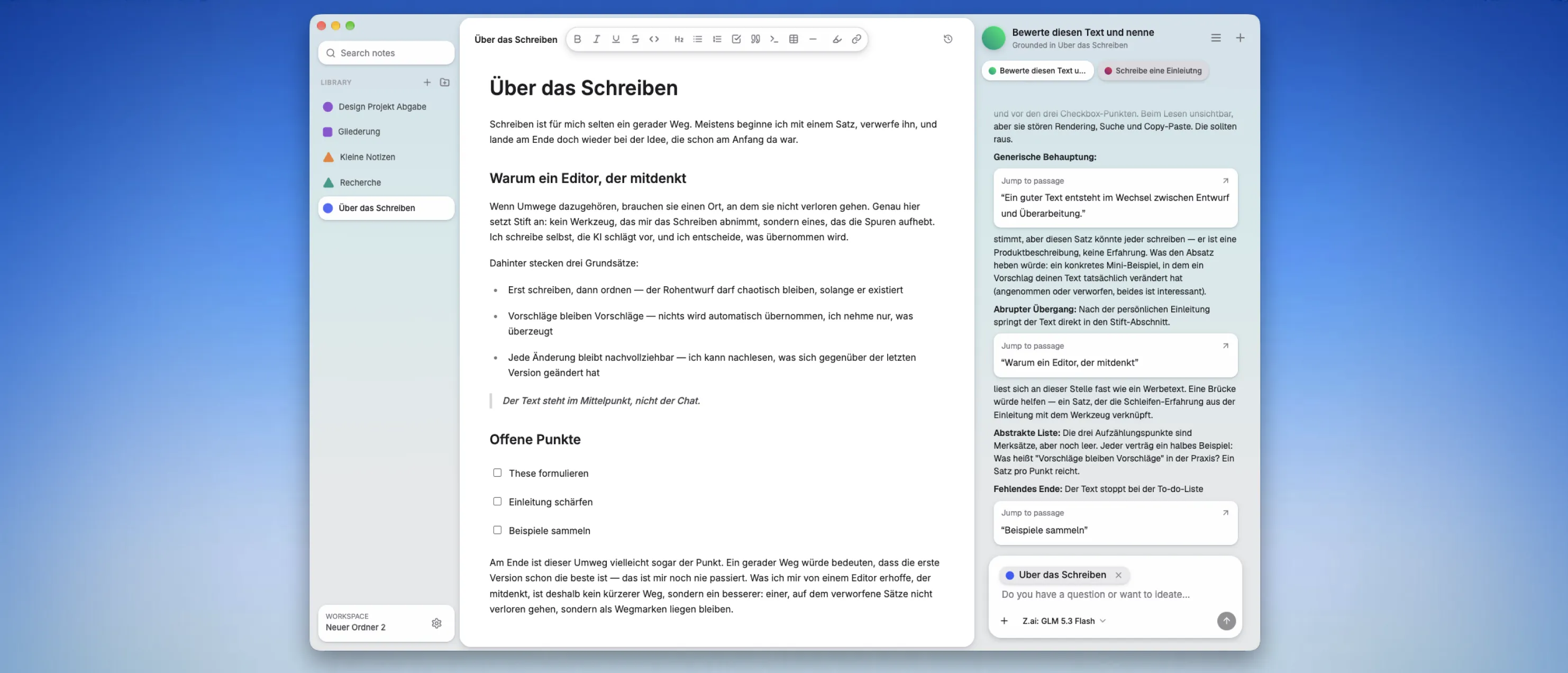1568x673 pixels.
Task: Select the 'Über das Schreiben' sidebar note
Action: (386, 208)
